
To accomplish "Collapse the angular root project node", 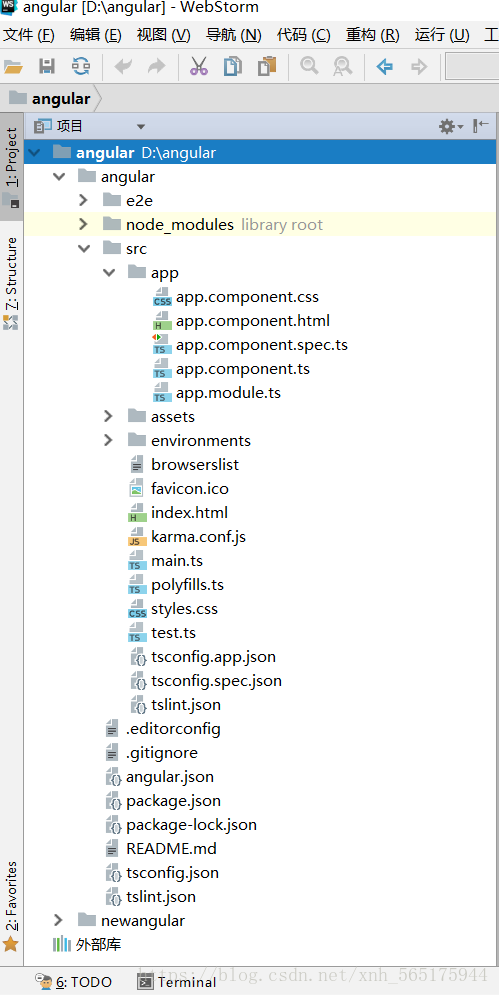I will (x=34, y=152).
